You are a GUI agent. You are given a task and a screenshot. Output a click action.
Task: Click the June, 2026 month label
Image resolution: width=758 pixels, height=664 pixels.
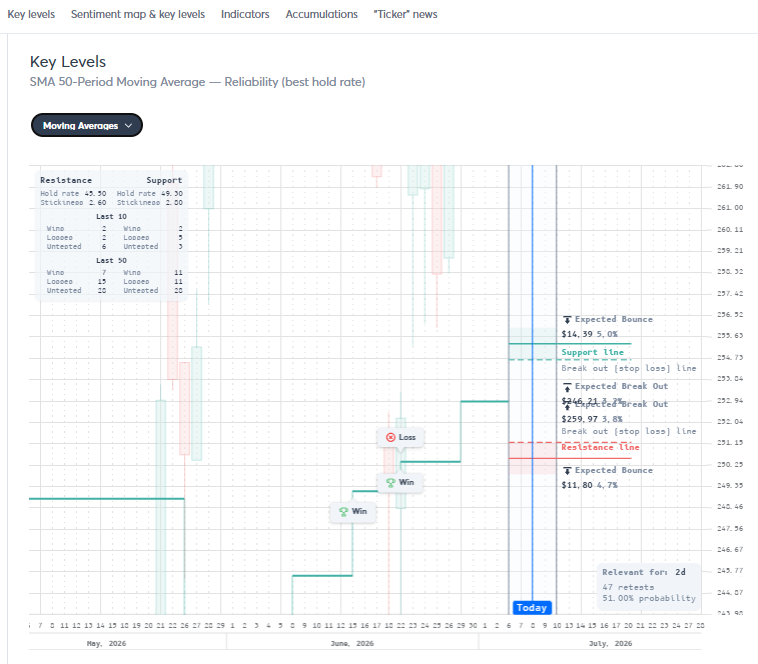pyautogui.click(x=352, y=643)
